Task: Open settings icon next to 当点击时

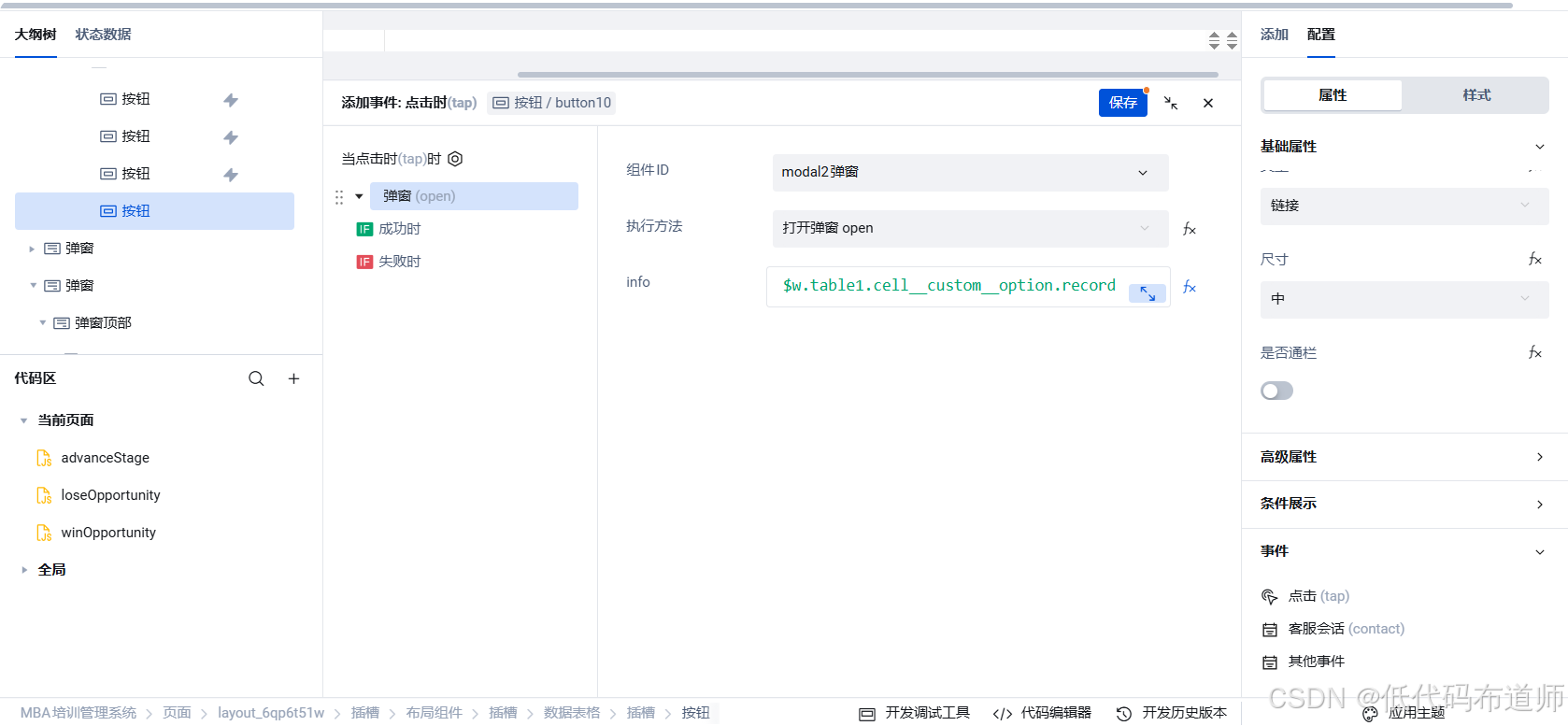Action: pos(455,159)
